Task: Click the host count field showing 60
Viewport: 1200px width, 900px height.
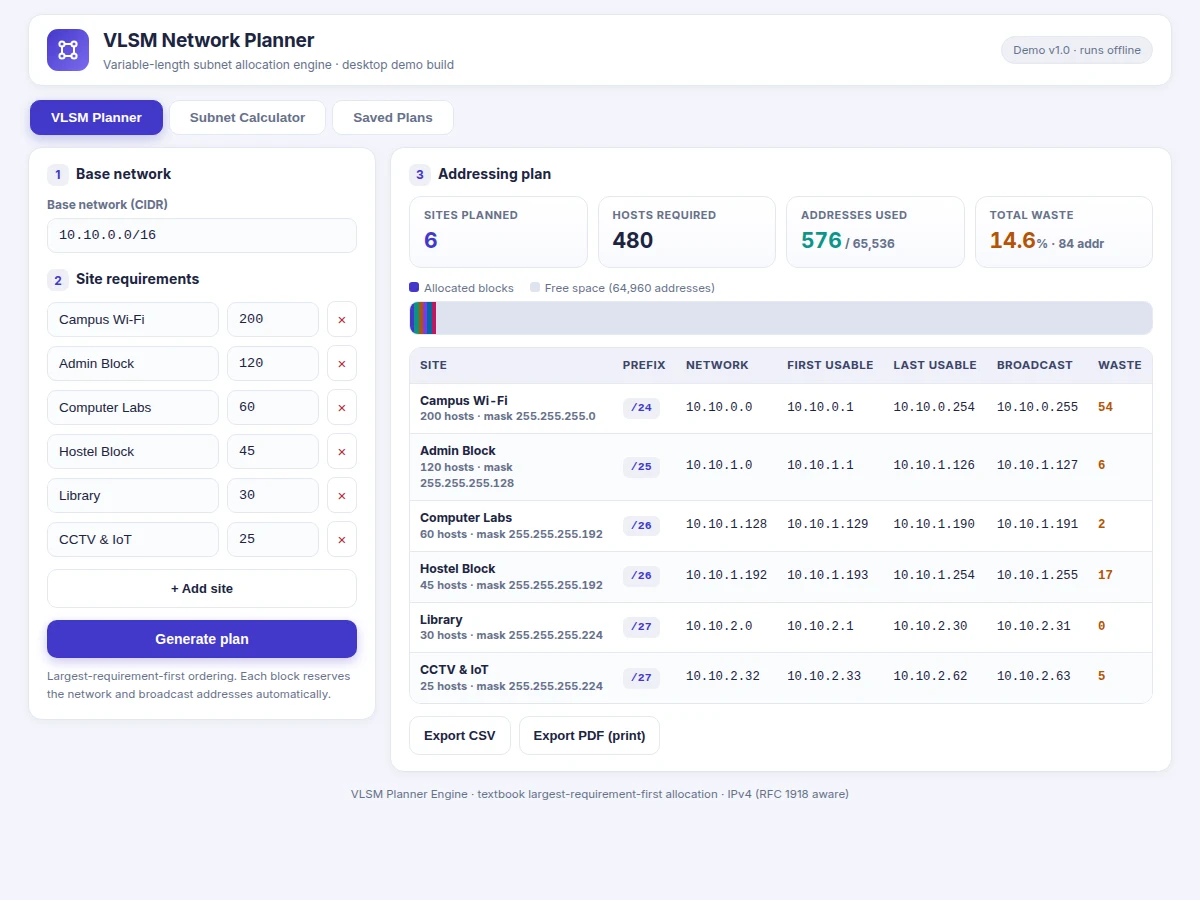Action: (273, 408)
